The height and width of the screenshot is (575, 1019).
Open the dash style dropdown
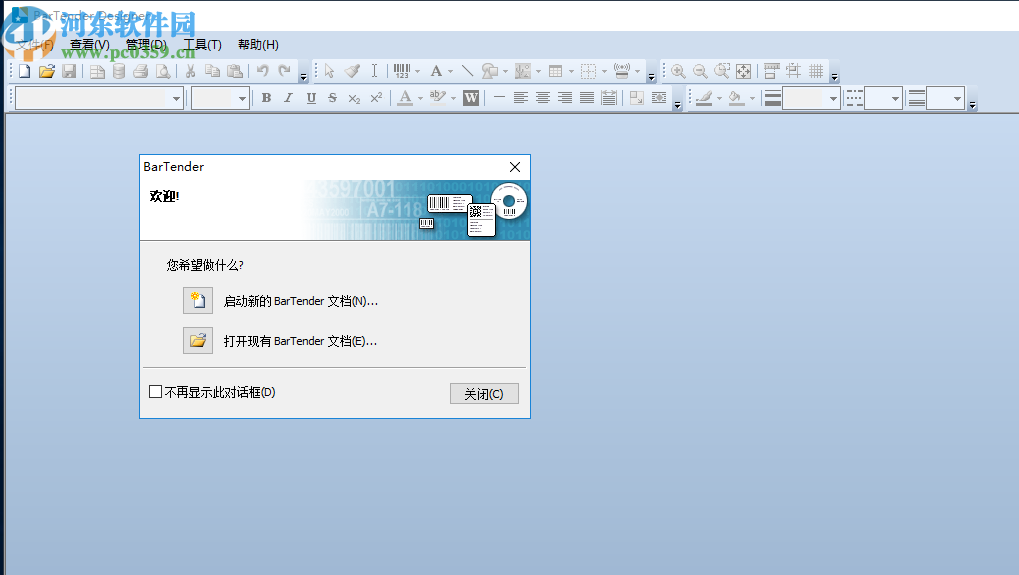tap(895, 99)
